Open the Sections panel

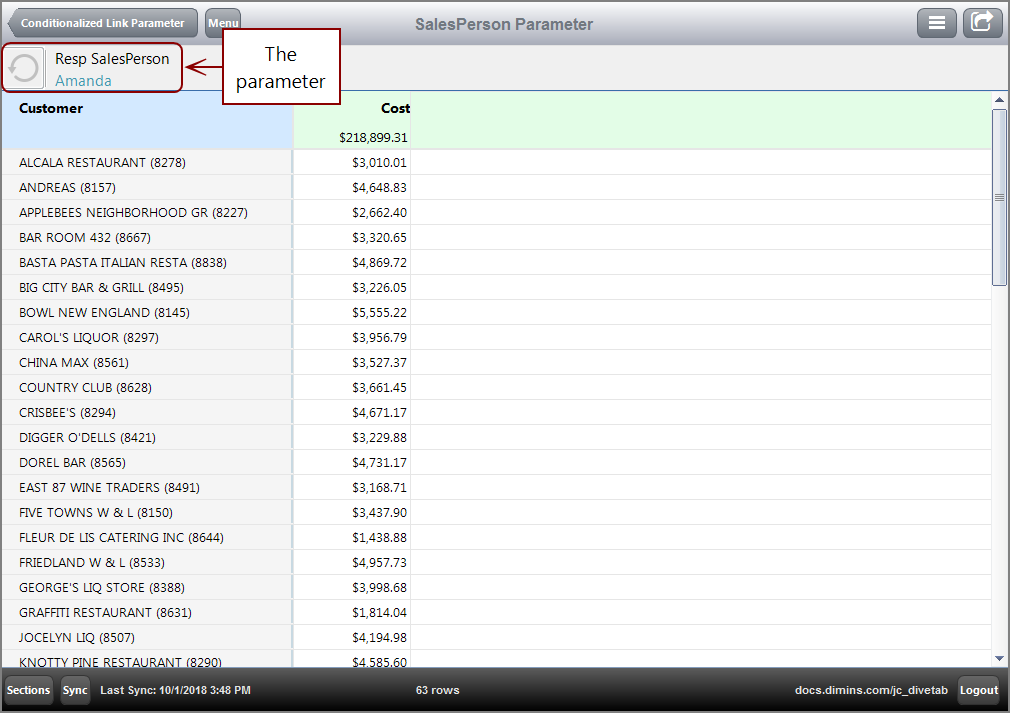coord(28,690)
